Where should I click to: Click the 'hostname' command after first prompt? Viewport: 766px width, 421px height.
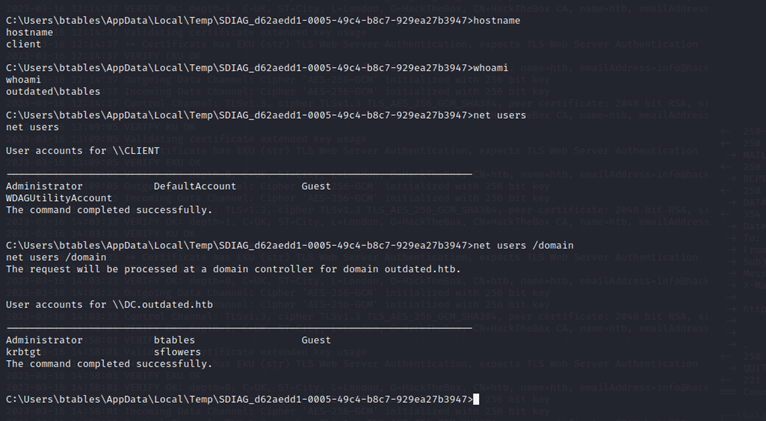tap(497, 21)
